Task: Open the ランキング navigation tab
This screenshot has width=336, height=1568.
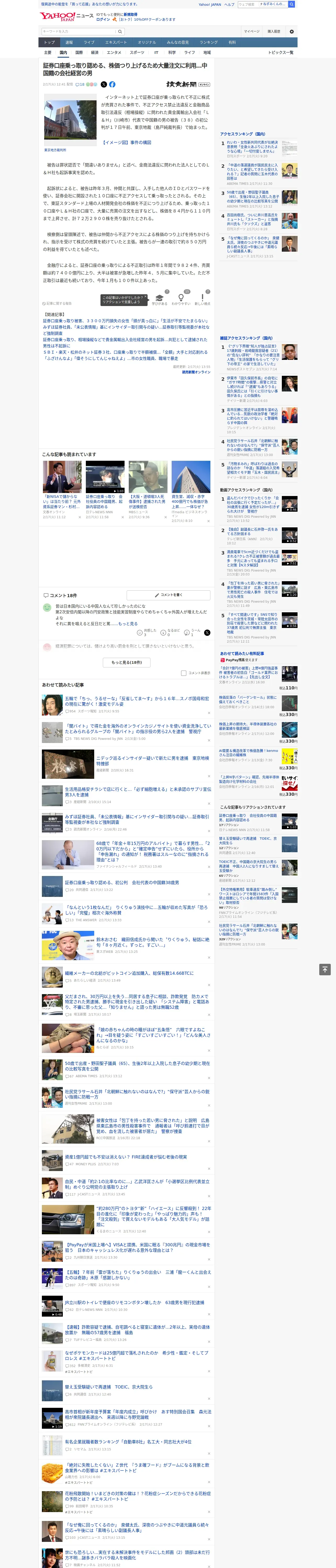Action: 209,43
